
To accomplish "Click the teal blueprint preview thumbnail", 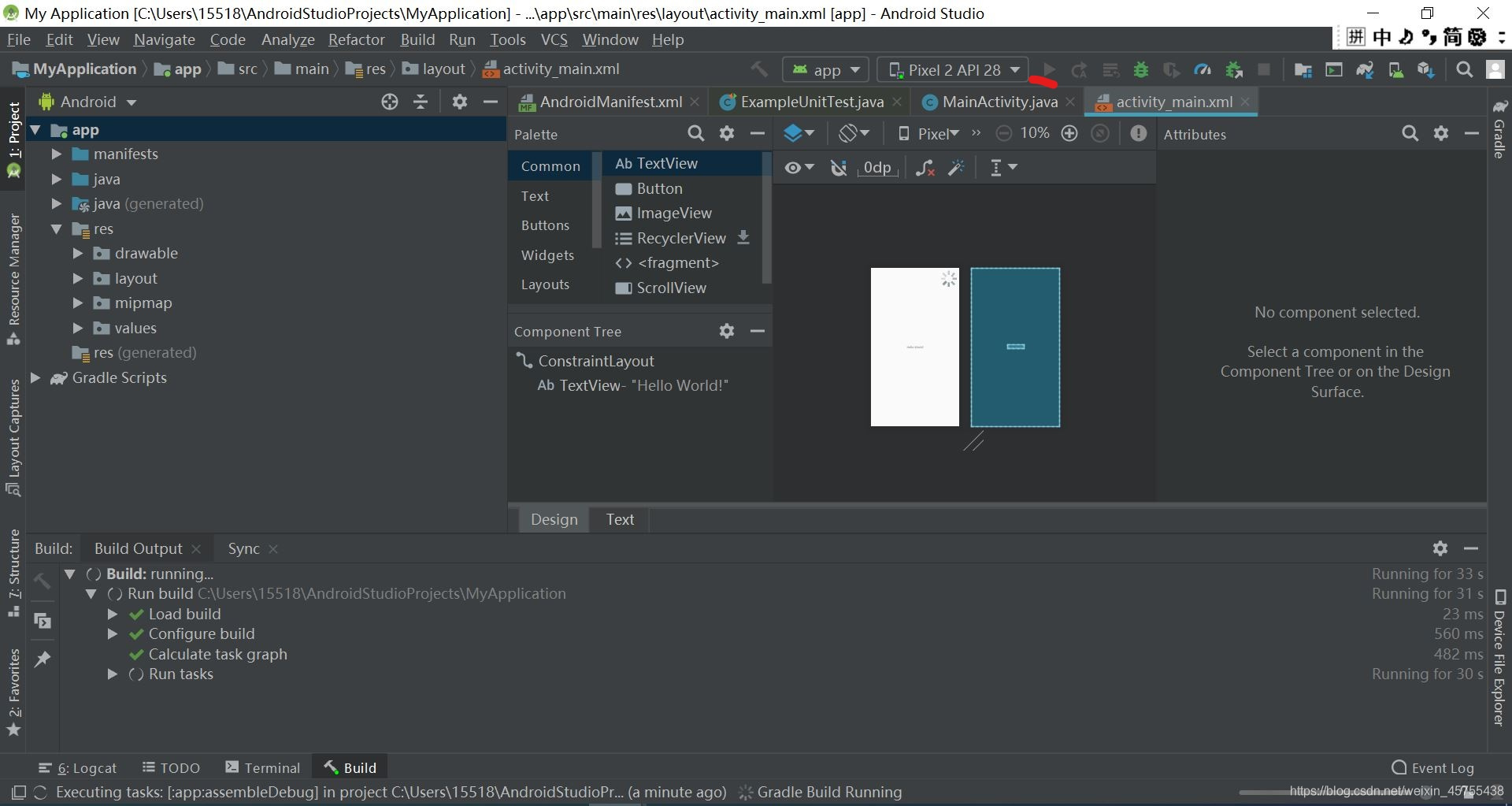I will pyautogui.click(x=1015, y=347).
